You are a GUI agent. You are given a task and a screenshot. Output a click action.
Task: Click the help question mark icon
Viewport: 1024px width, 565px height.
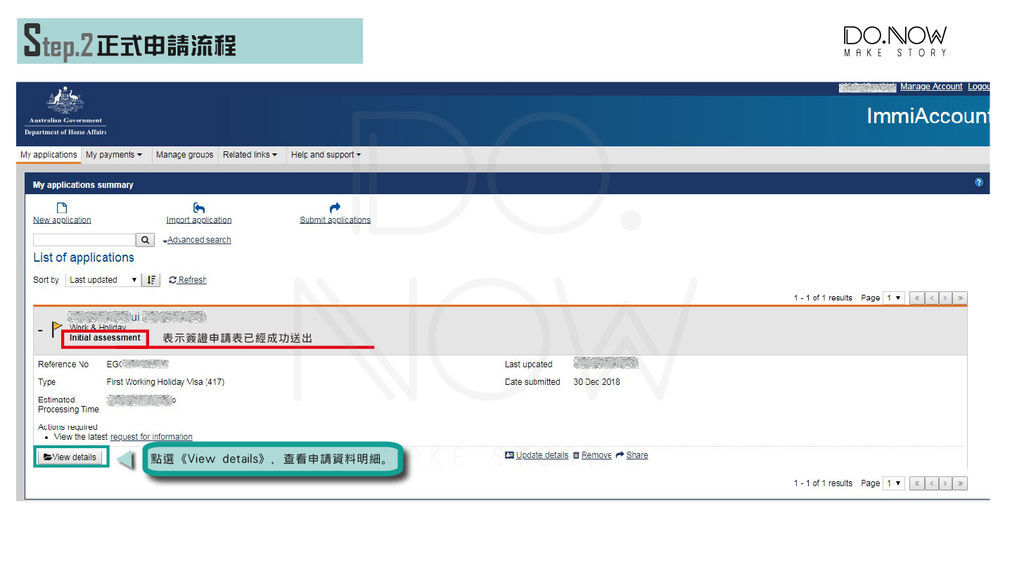978,183
